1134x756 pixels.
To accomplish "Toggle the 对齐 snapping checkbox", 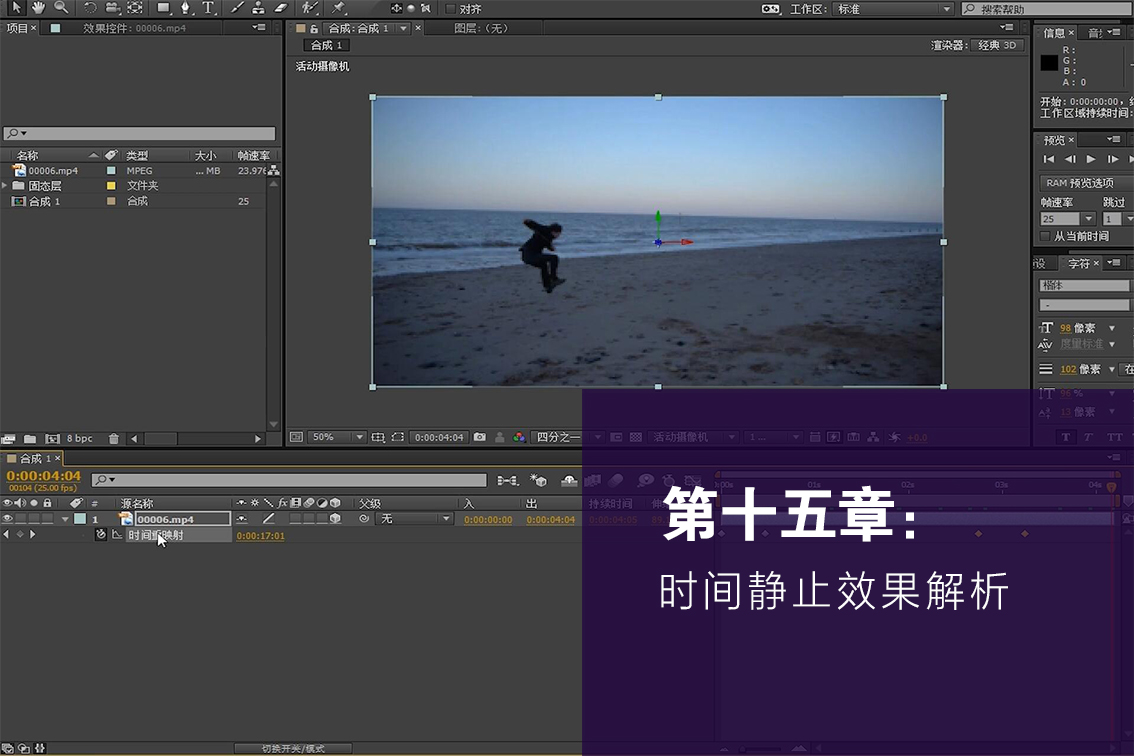I will 451,9.
